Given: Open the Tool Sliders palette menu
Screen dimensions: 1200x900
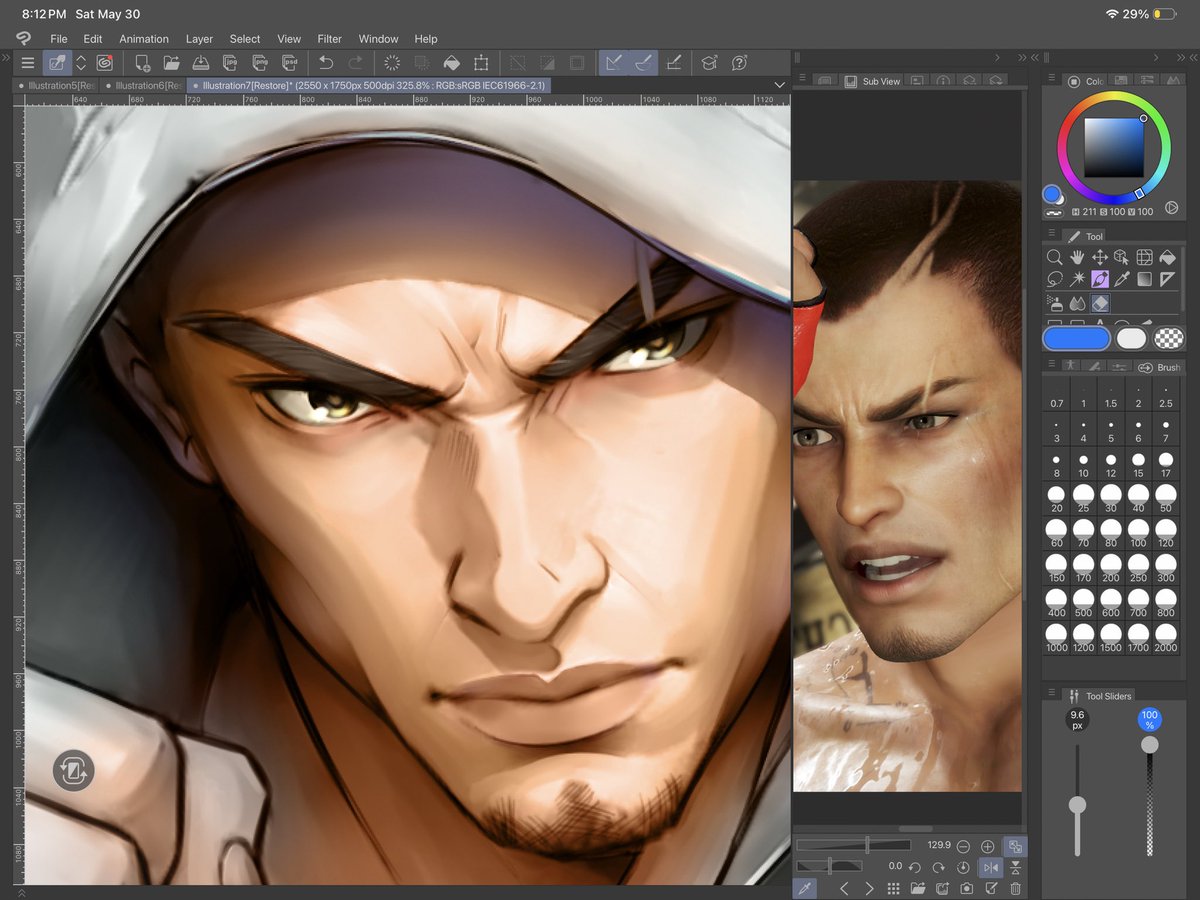Looking at the screenshot, I should point(1051,694).
